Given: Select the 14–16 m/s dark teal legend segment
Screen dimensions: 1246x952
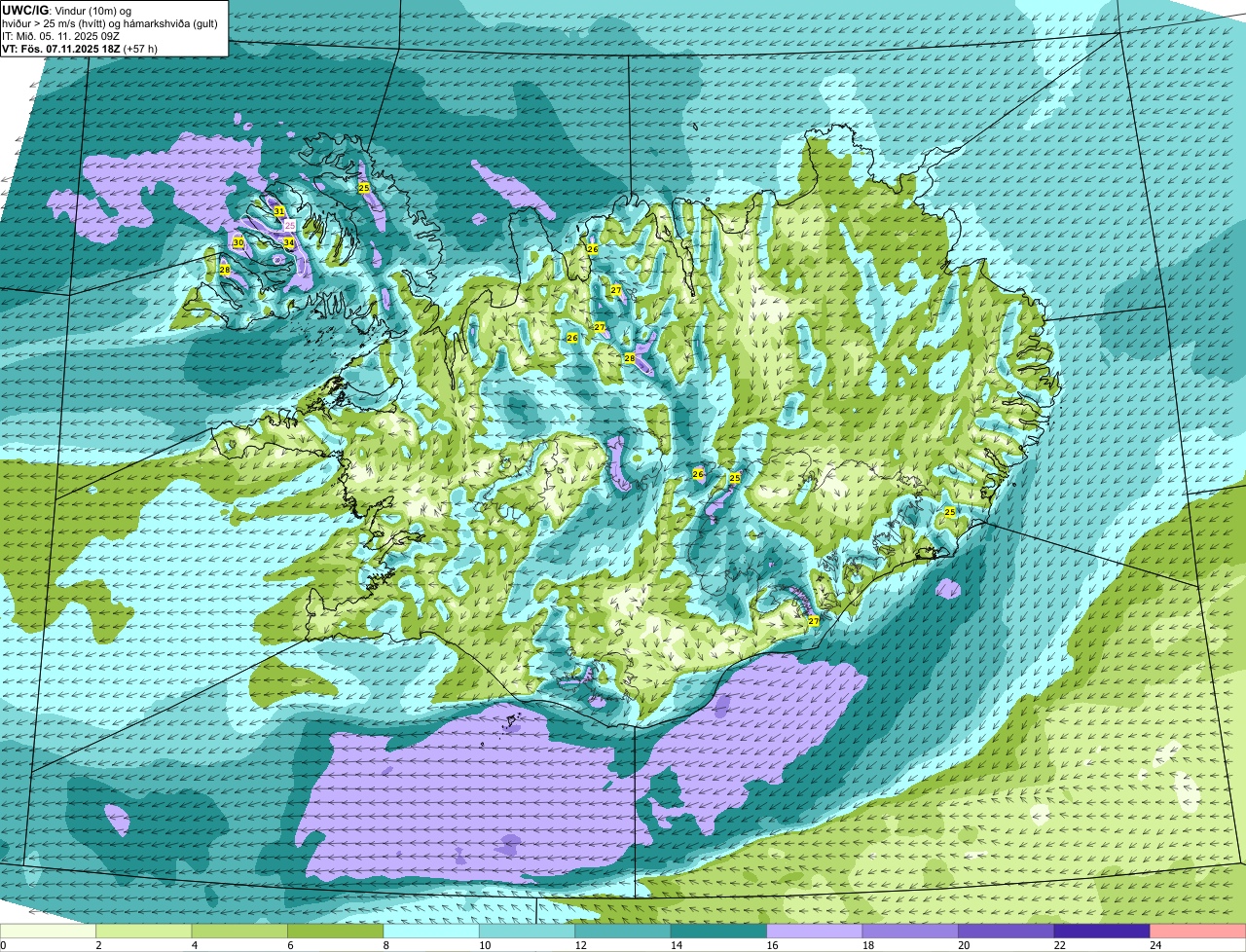Looking at the screenshot, I should (x=718, y=932).
